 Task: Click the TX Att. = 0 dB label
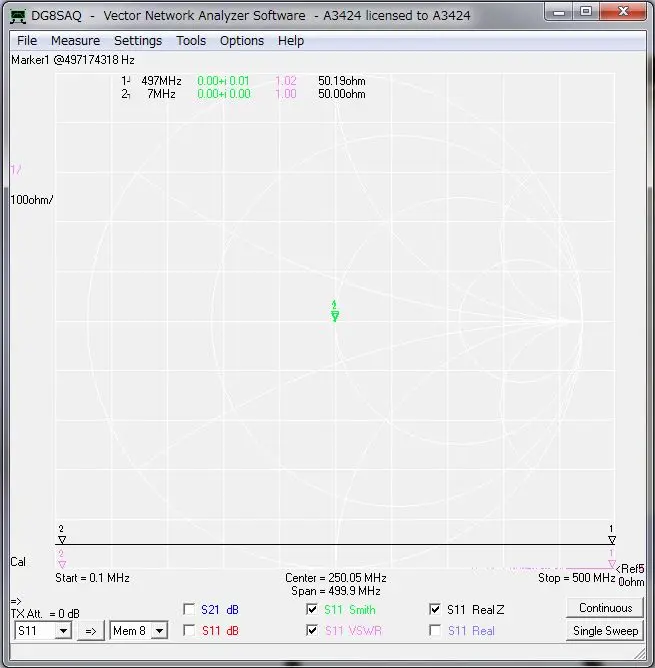[45, 614]
